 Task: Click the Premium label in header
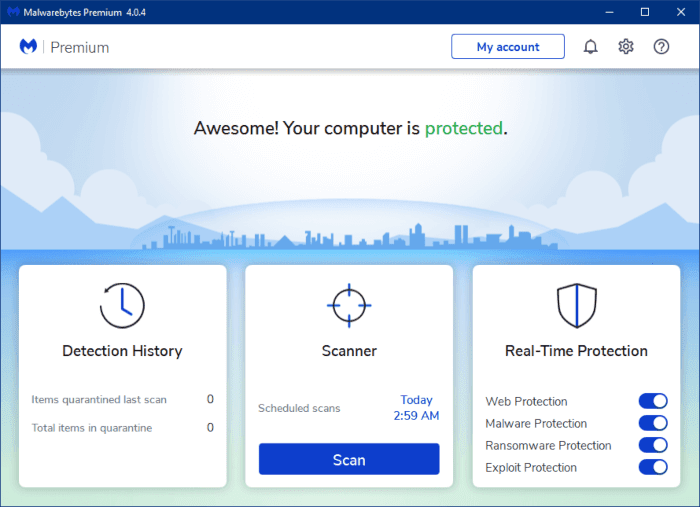[x=79, y=47]
